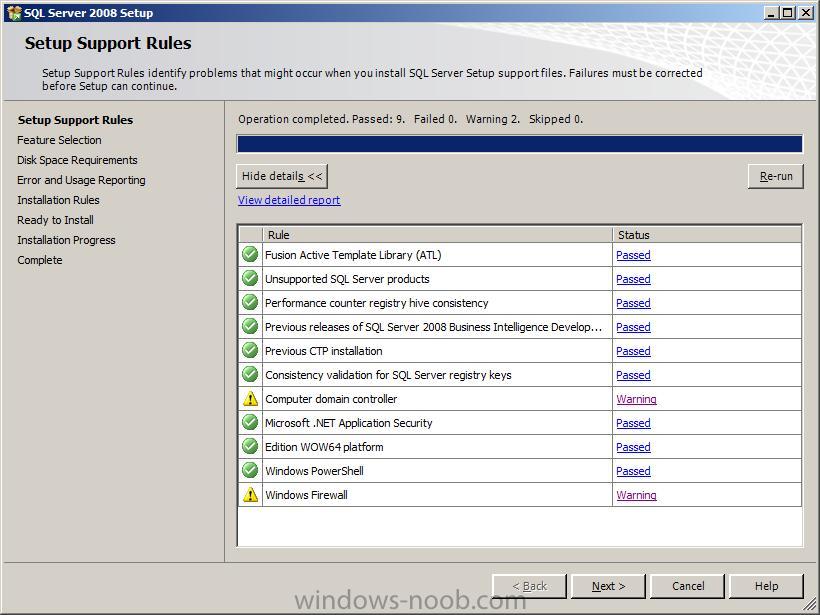The image size is (820, 615).
Task: Select Complete step in sidebar
Action: click(39, 260)
